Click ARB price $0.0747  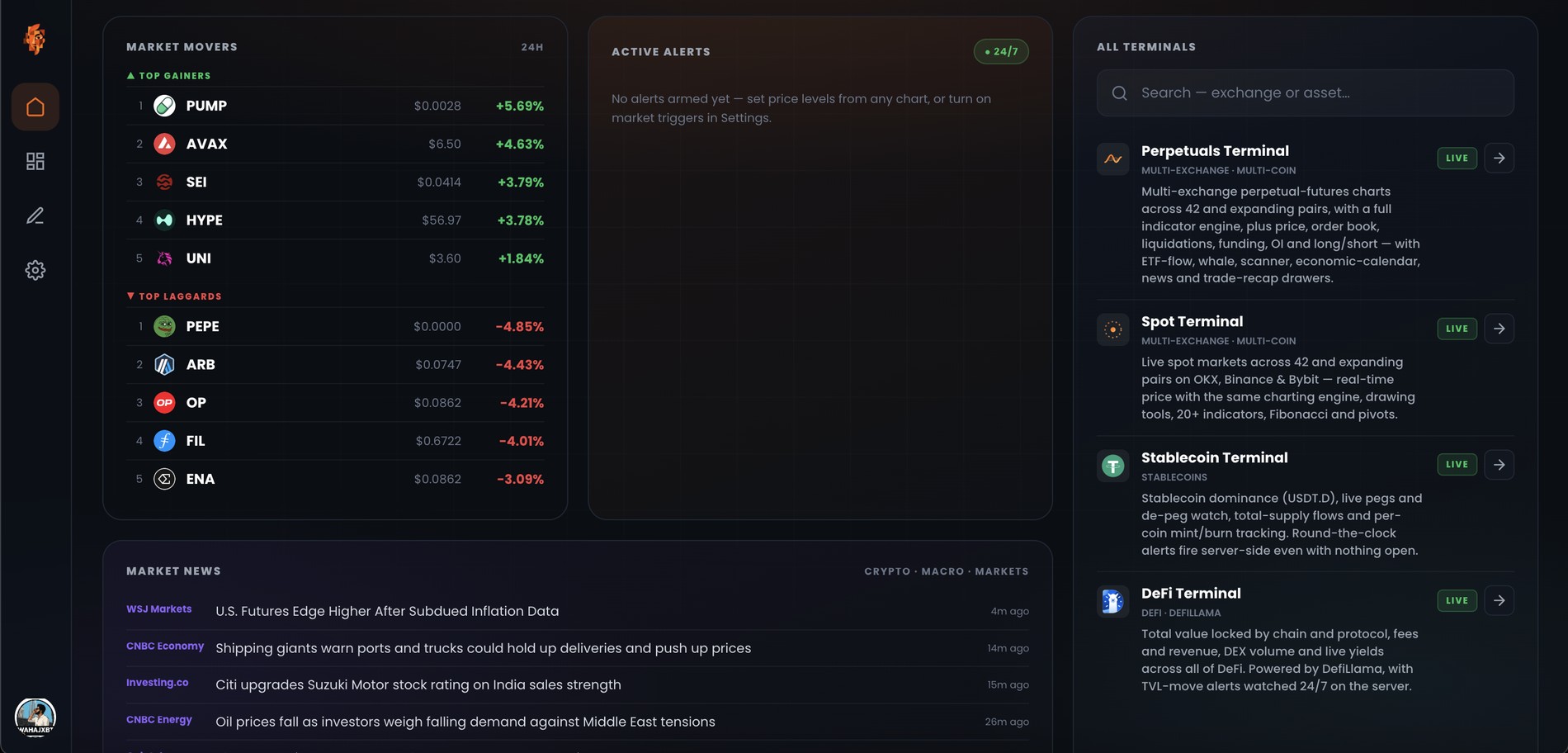click(438, 365)
